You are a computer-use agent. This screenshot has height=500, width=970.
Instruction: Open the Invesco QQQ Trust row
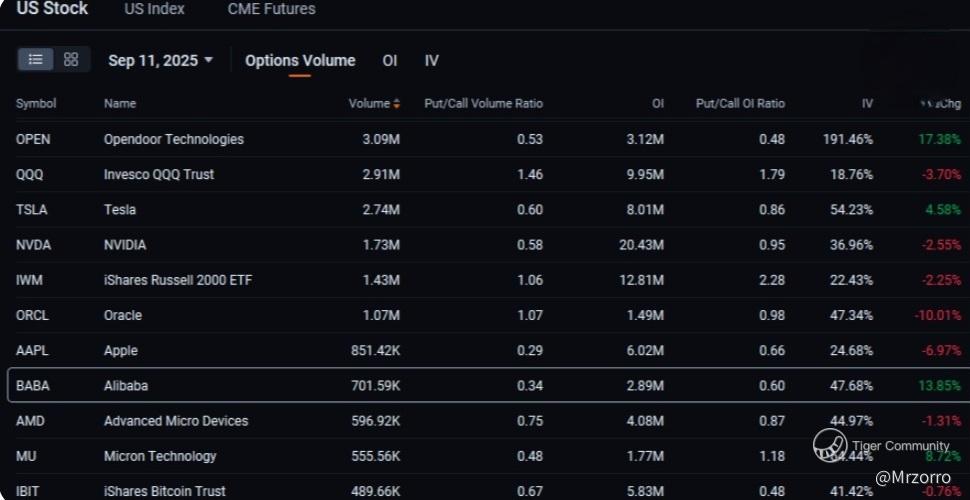click(x=159, y=175)
